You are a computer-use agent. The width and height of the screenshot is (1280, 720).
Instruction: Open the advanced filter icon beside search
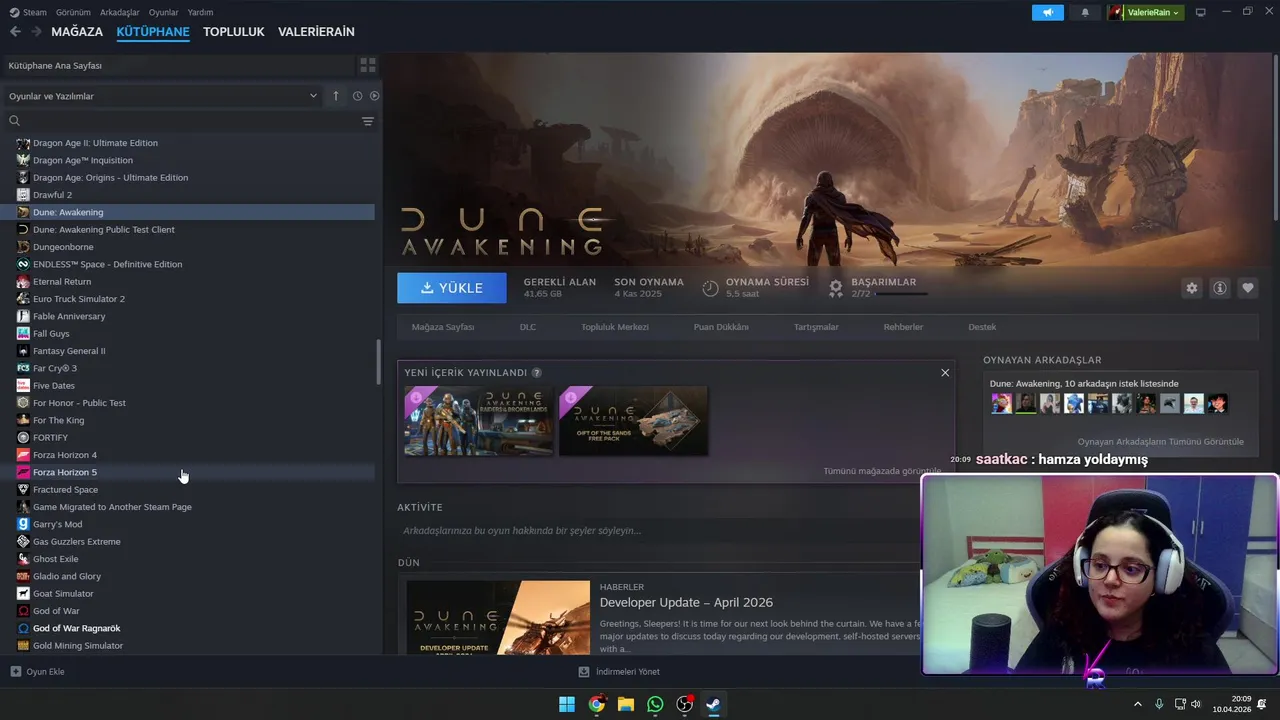click(368, 121)
